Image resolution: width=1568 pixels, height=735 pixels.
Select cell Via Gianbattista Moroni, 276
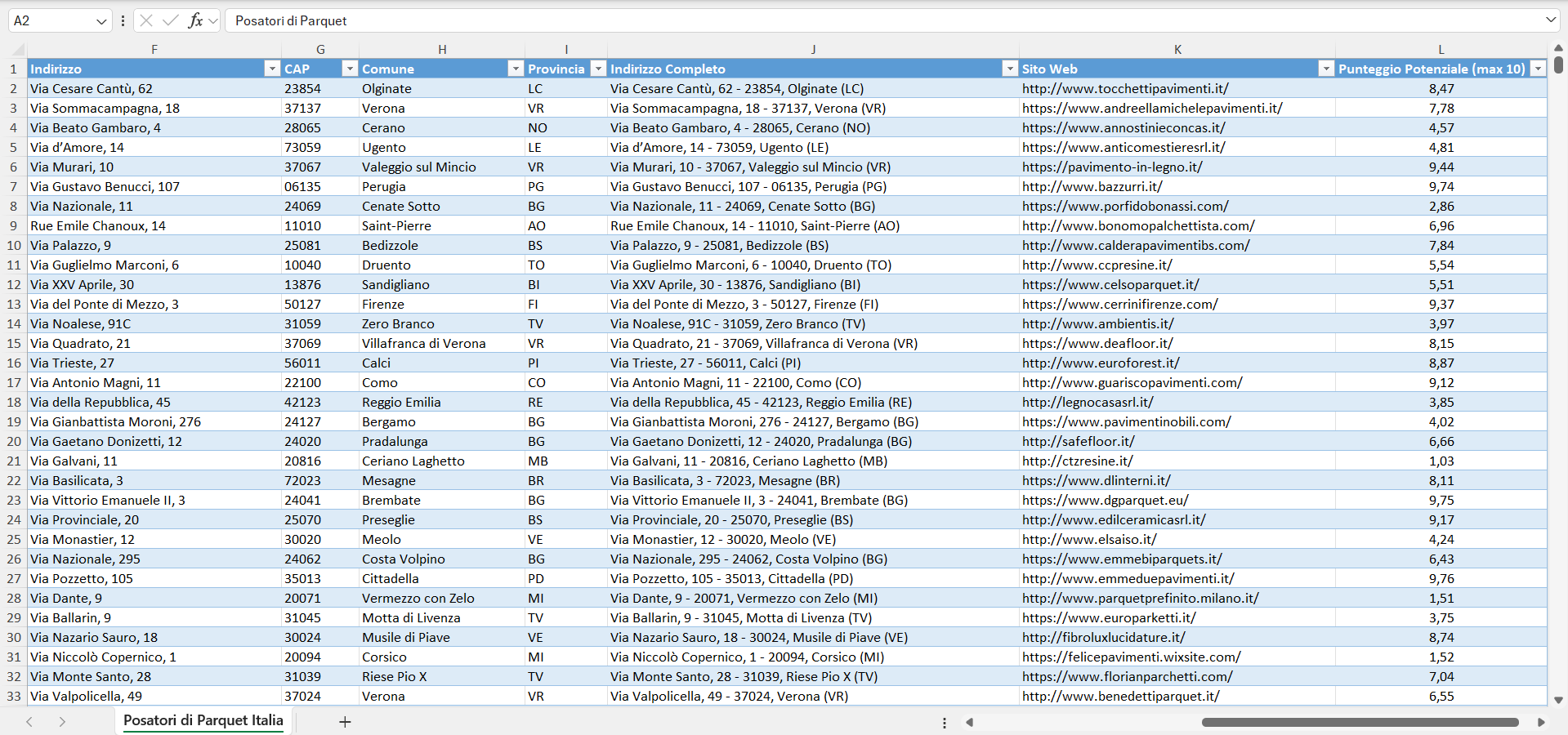coord(154,421)
